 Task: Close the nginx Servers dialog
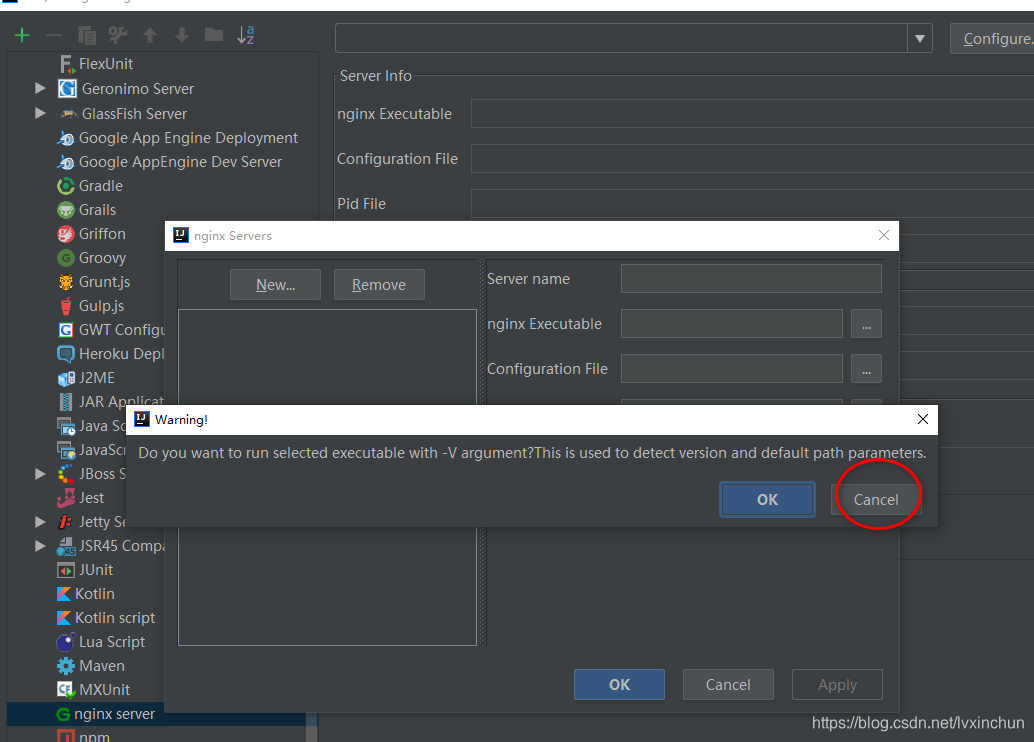(x=884, y=235)
